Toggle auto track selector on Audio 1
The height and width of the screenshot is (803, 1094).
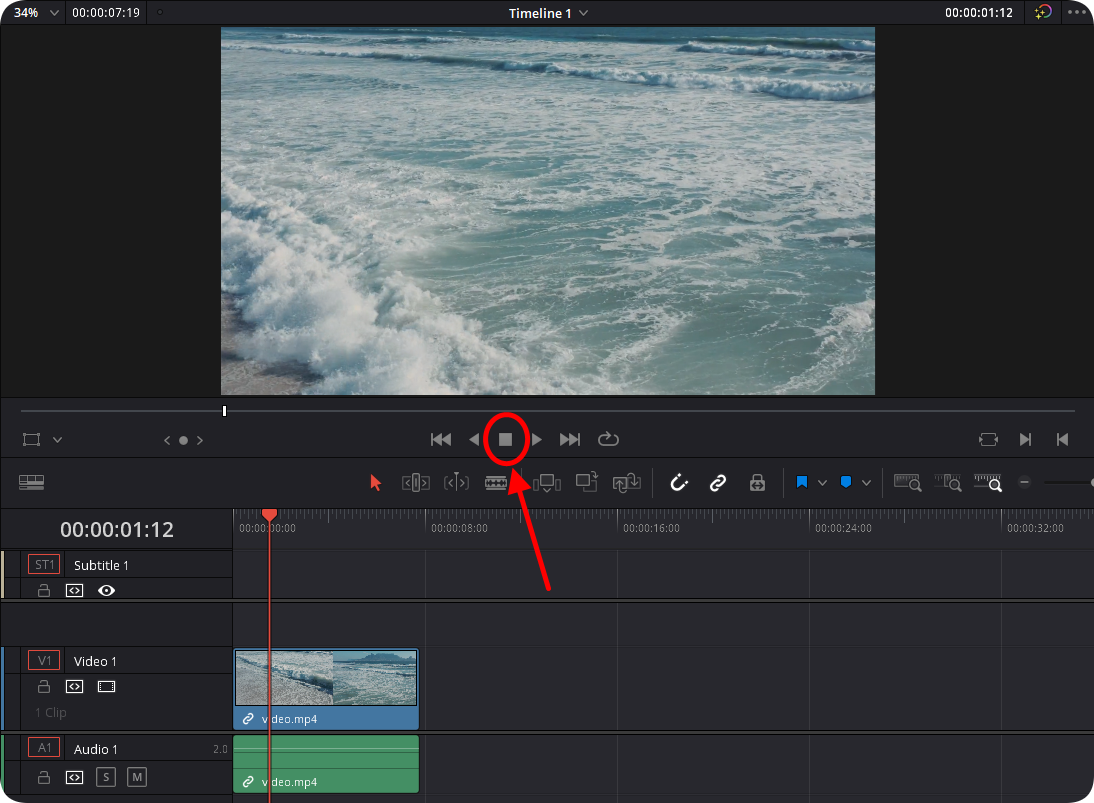75,777
